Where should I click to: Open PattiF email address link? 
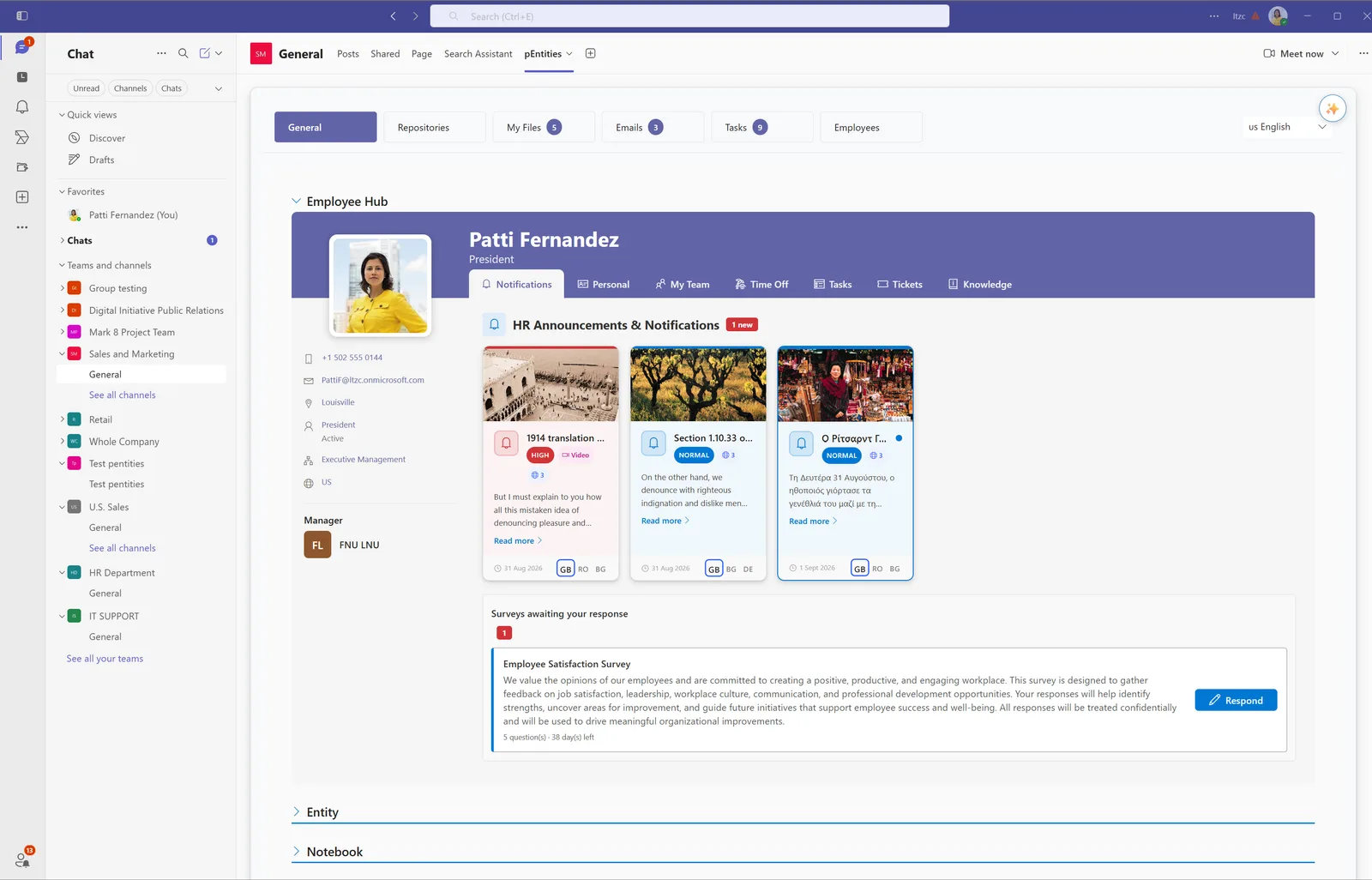point(372,380)
